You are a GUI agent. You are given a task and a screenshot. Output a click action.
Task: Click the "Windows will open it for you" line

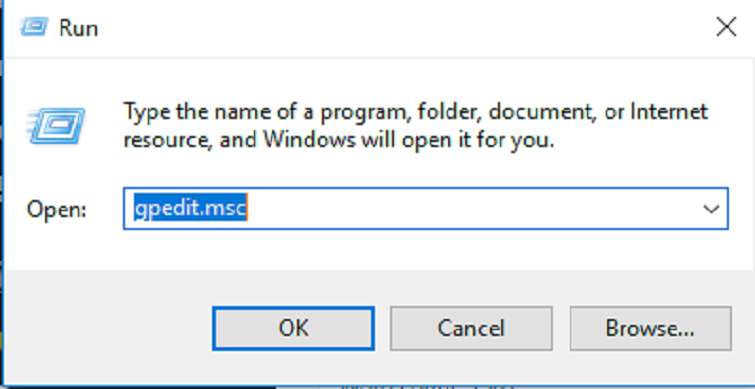click(409, 141)
